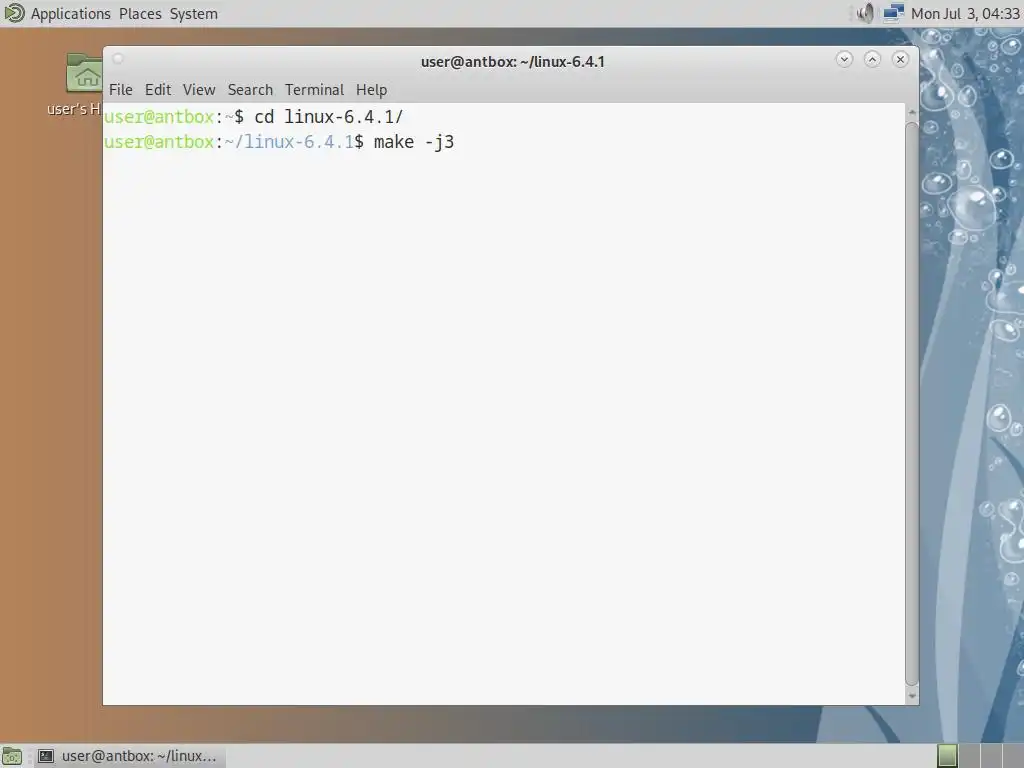Click the first green workspace switcher box
Viewport: 1024px width, 768px height.
click(x=947, y=756)
